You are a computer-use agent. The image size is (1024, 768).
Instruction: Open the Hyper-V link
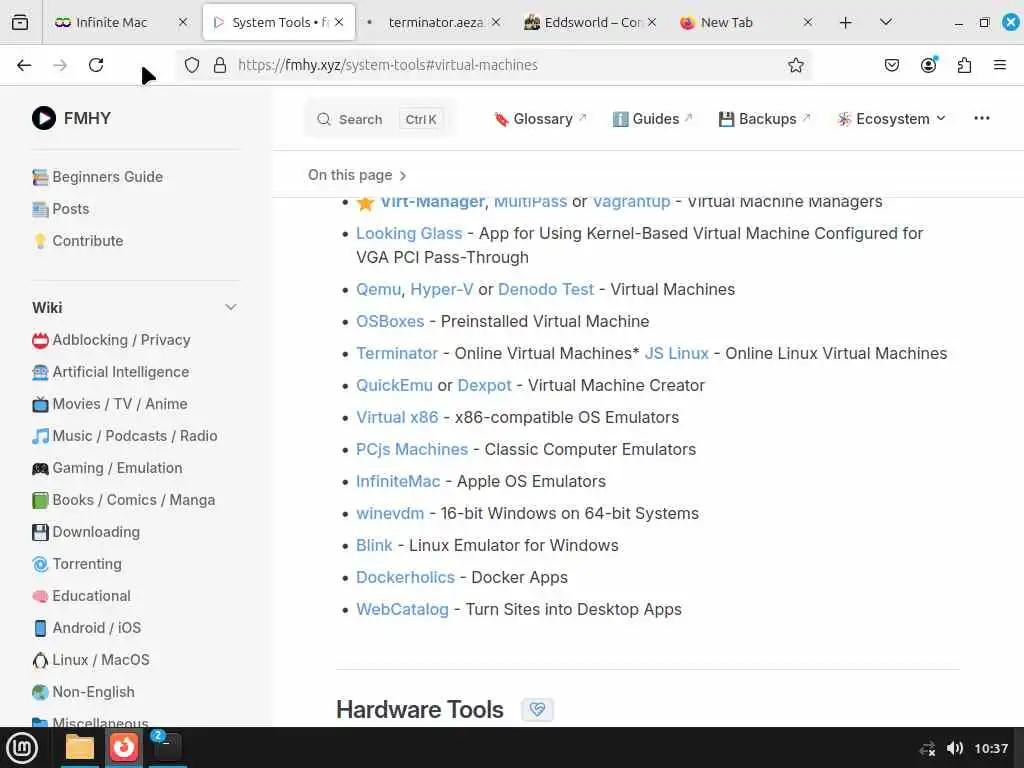pyautogui.click(x=441, y=289)
